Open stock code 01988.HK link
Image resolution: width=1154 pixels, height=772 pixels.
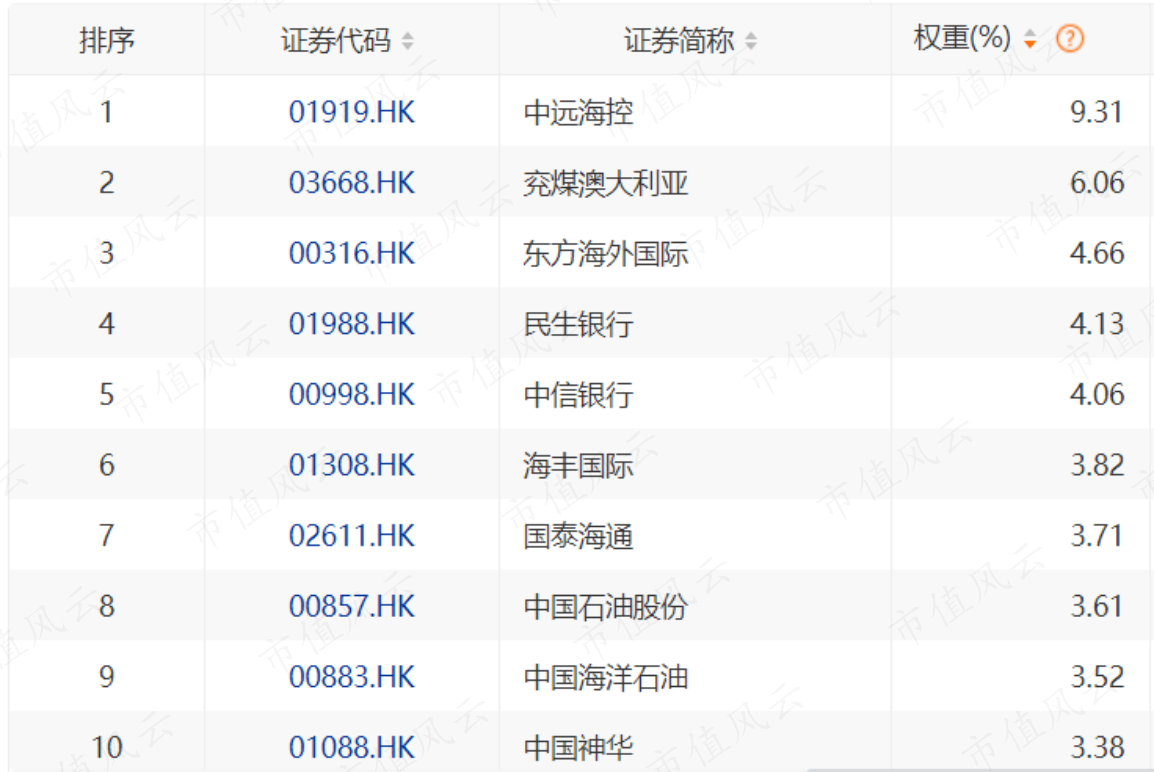[352, 324]
